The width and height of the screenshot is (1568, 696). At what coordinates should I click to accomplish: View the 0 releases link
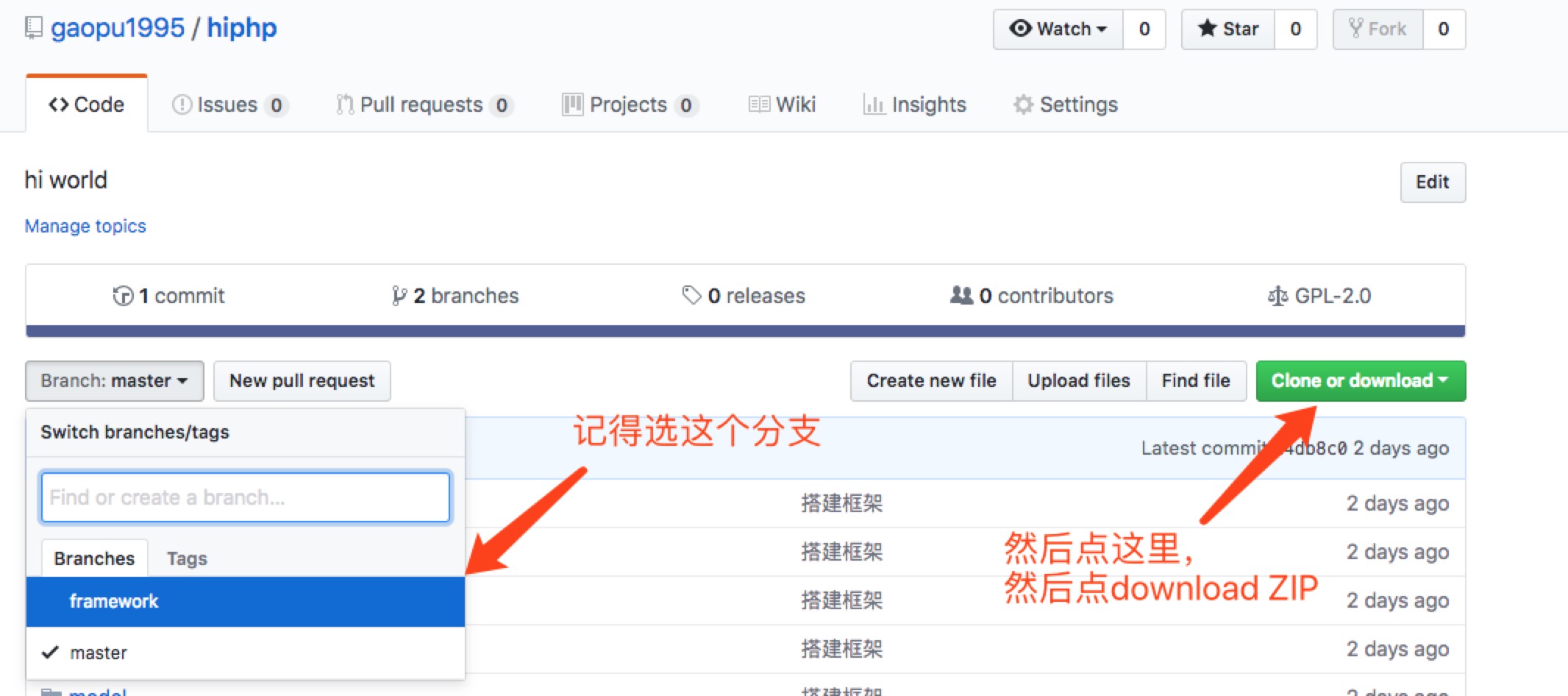[744, 296]
